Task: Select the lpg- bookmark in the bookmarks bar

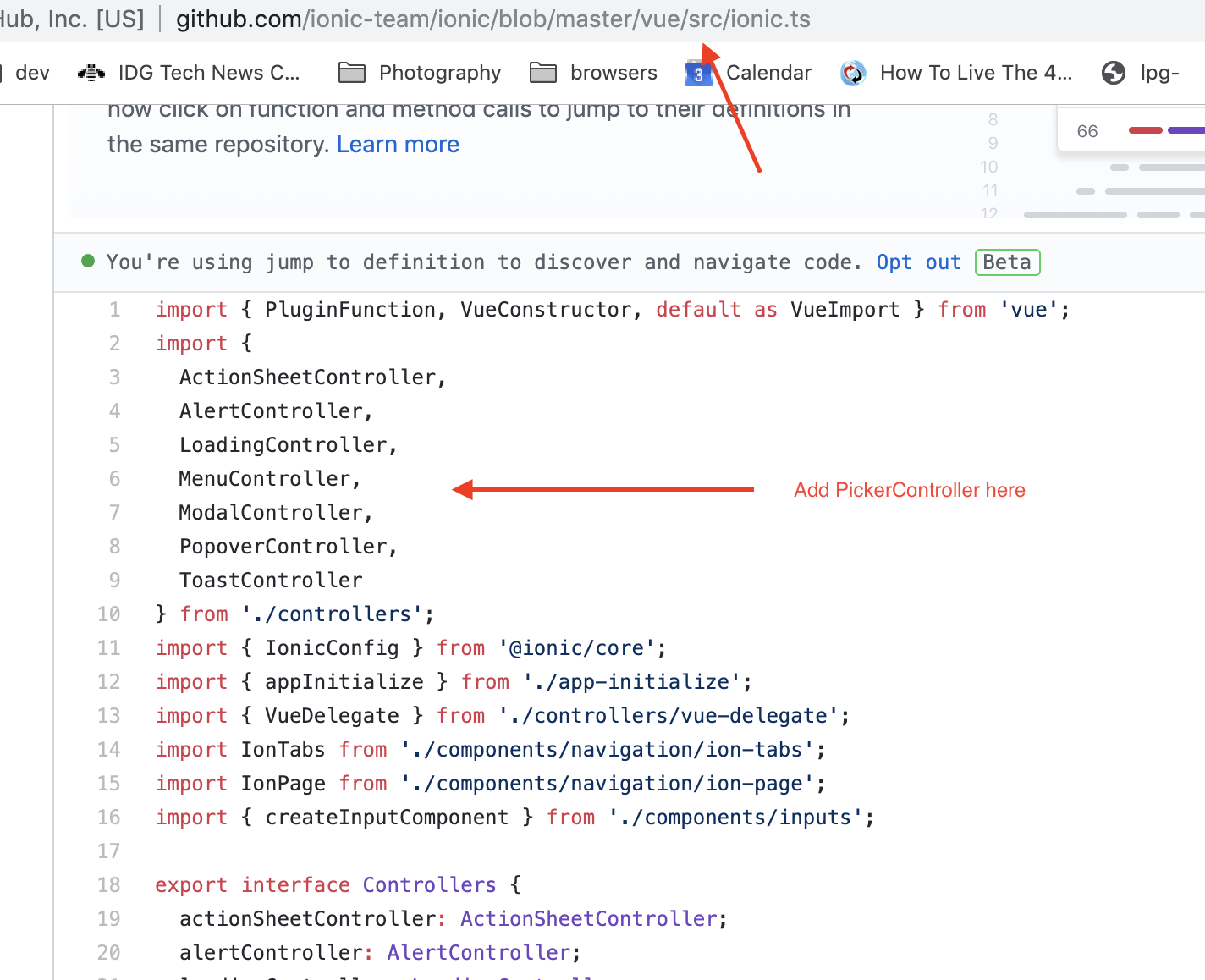Action: coord(1158,74)
